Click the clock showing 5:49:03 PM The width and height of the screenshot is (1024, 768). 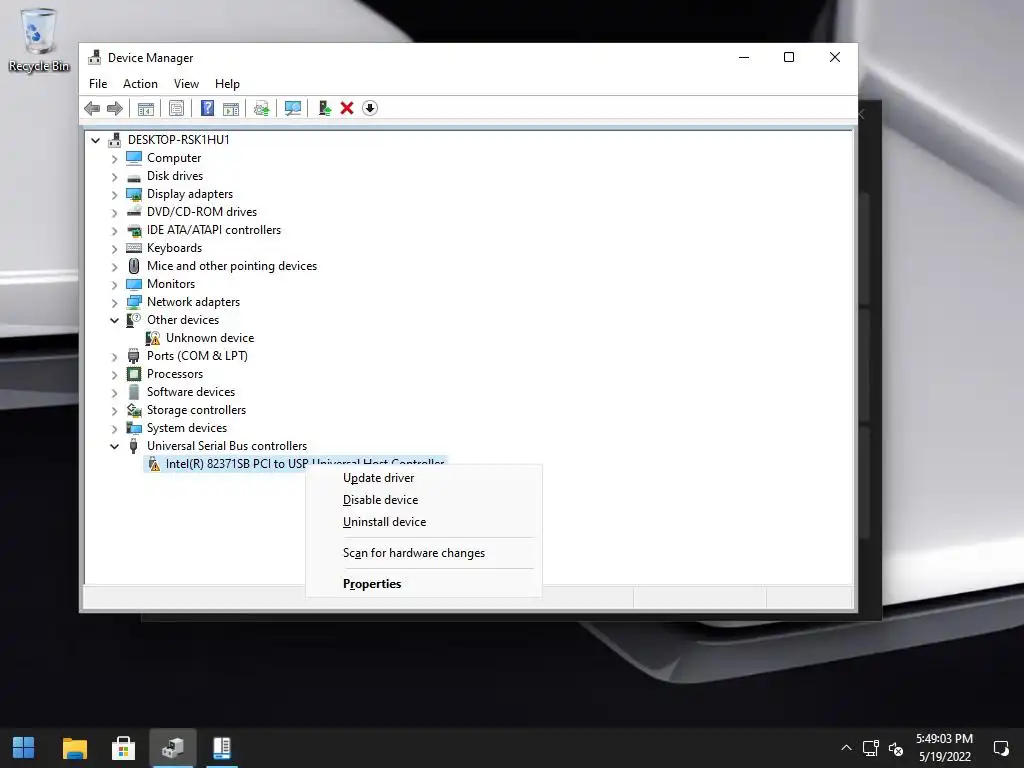pos(944,739)
